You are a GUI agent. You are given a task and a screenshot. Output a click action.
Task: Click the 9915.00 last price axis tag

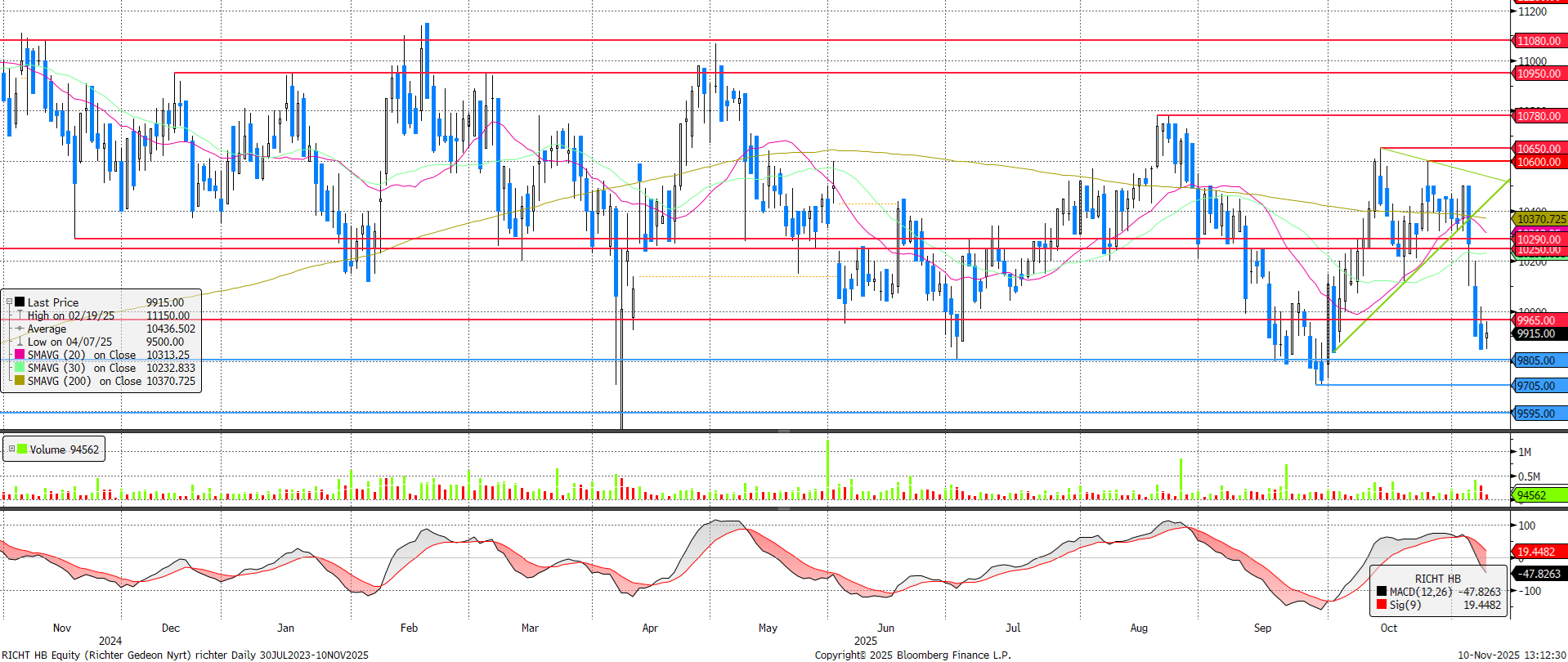click(1535, 333)
